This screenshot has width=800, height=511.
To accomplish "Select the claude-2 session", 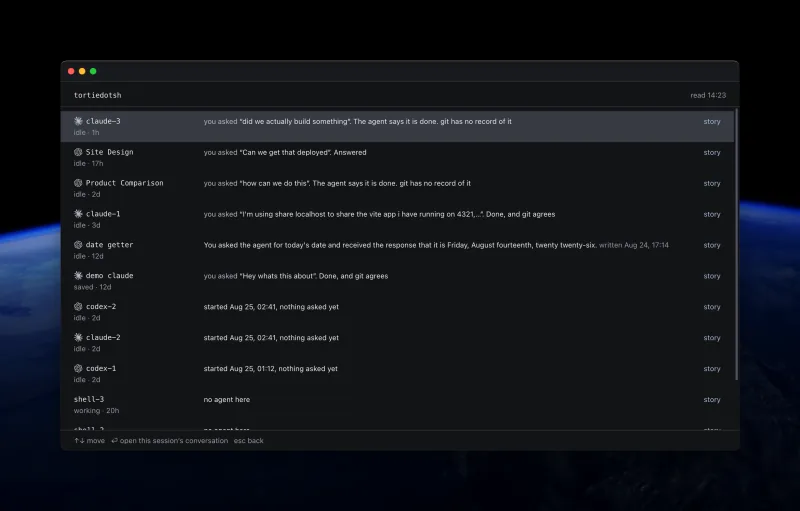I will click(x=103, y=337).
